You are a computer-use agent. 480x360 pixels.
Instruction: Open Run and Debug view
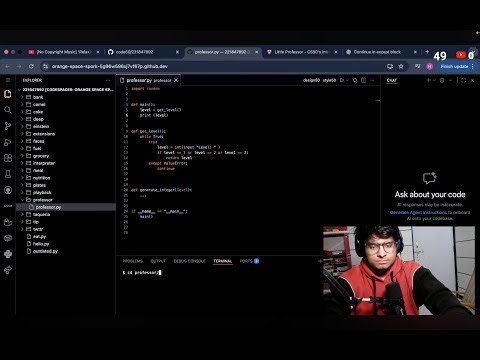coord(8,142)
